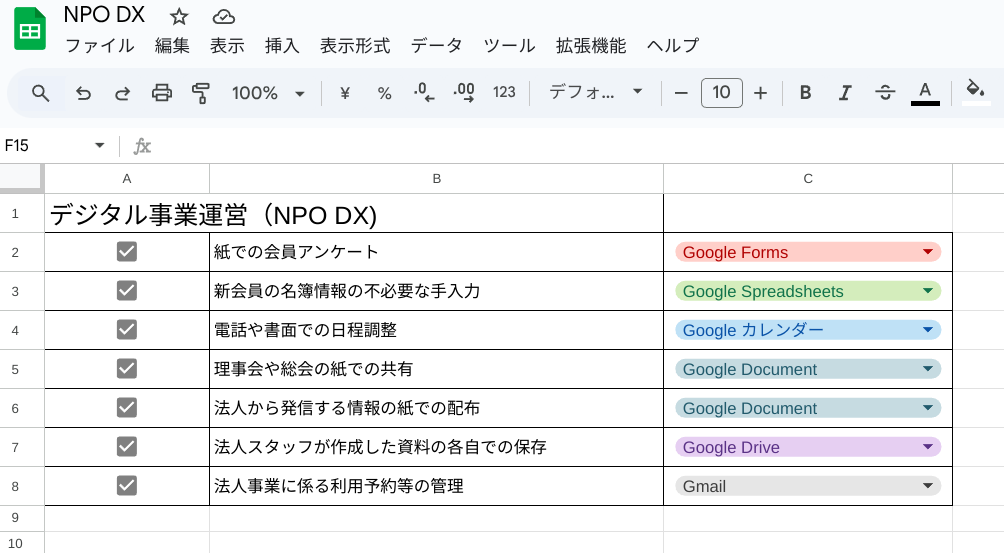
Task: Open the 表示 menu
Action: pos(227,45)
